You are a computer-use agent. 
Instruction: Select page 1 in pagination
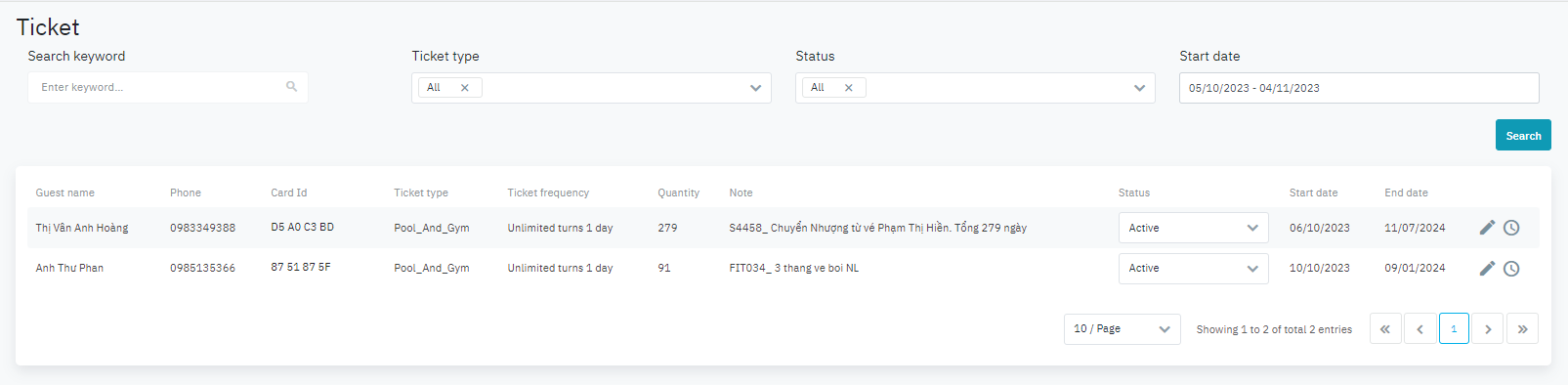click(x=1454, y=329)
